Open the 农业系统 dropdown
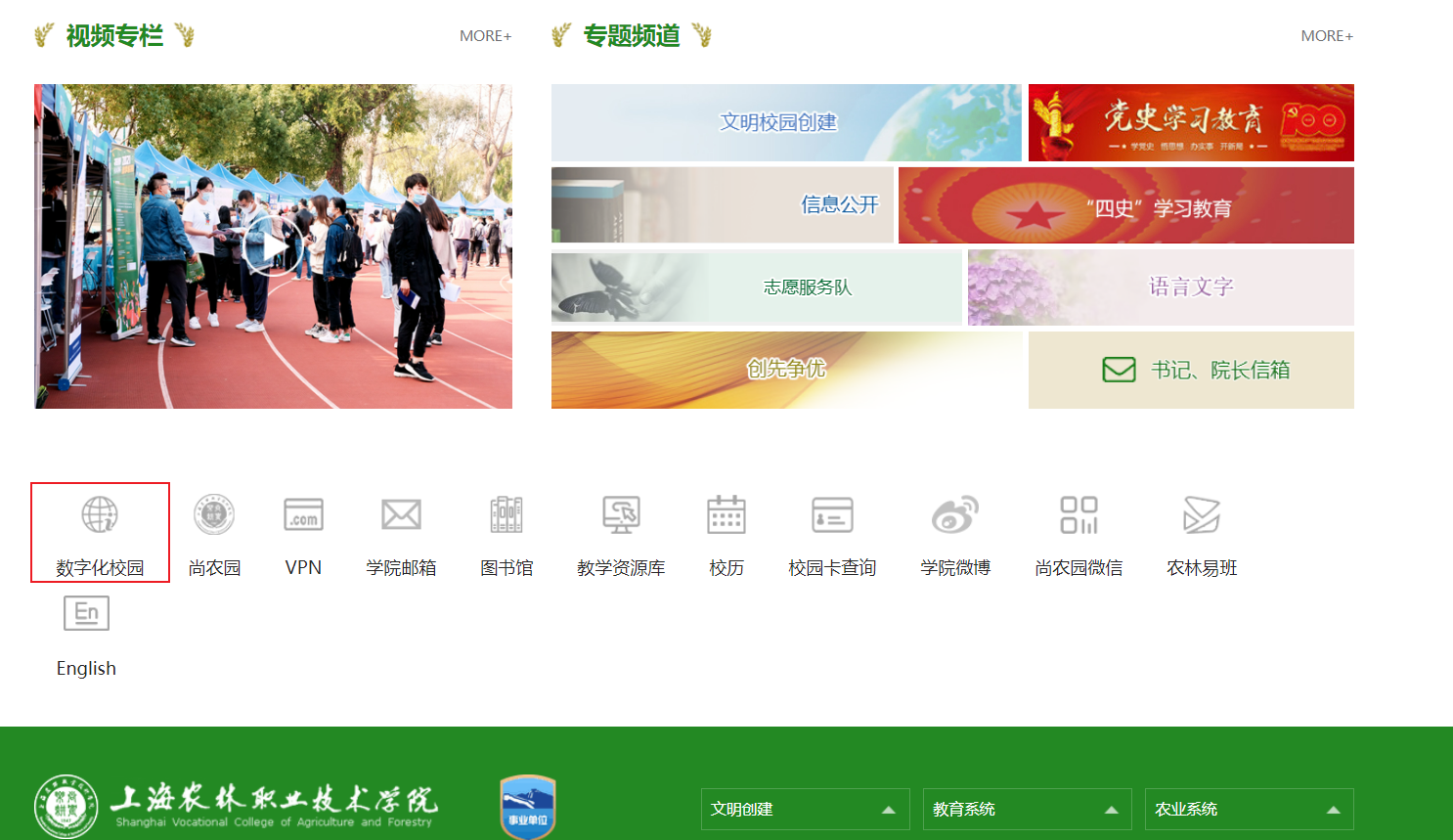This screenshot has height=840, width=1453. (x=1249, y=810)
